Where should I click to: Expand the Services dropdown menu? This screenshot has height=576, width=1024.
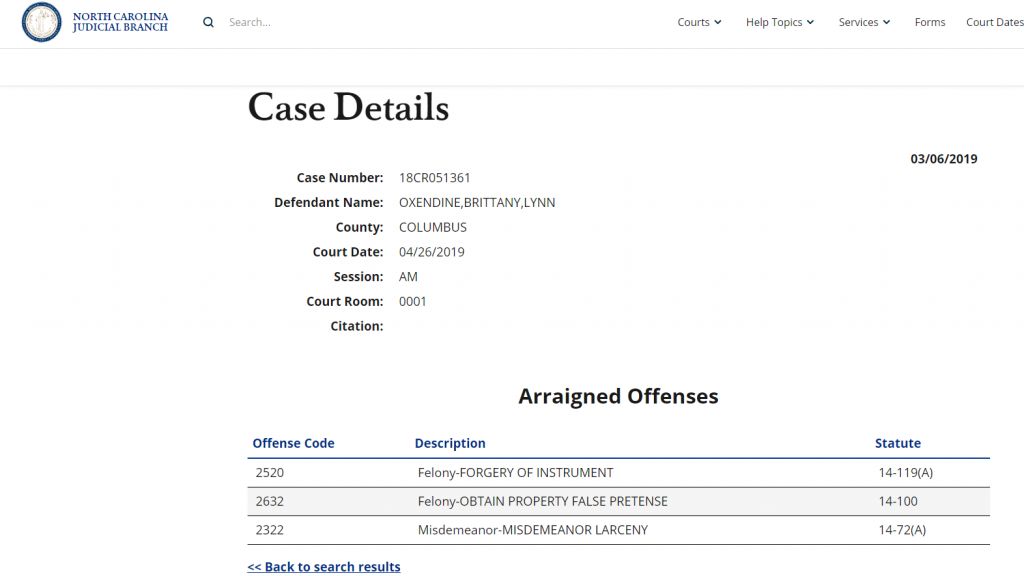click(x=864, y=22)
